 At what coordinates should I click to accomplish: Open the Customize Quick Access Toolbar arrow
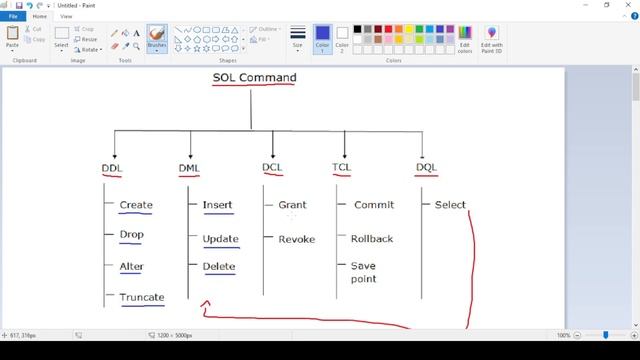pos(48,6)
